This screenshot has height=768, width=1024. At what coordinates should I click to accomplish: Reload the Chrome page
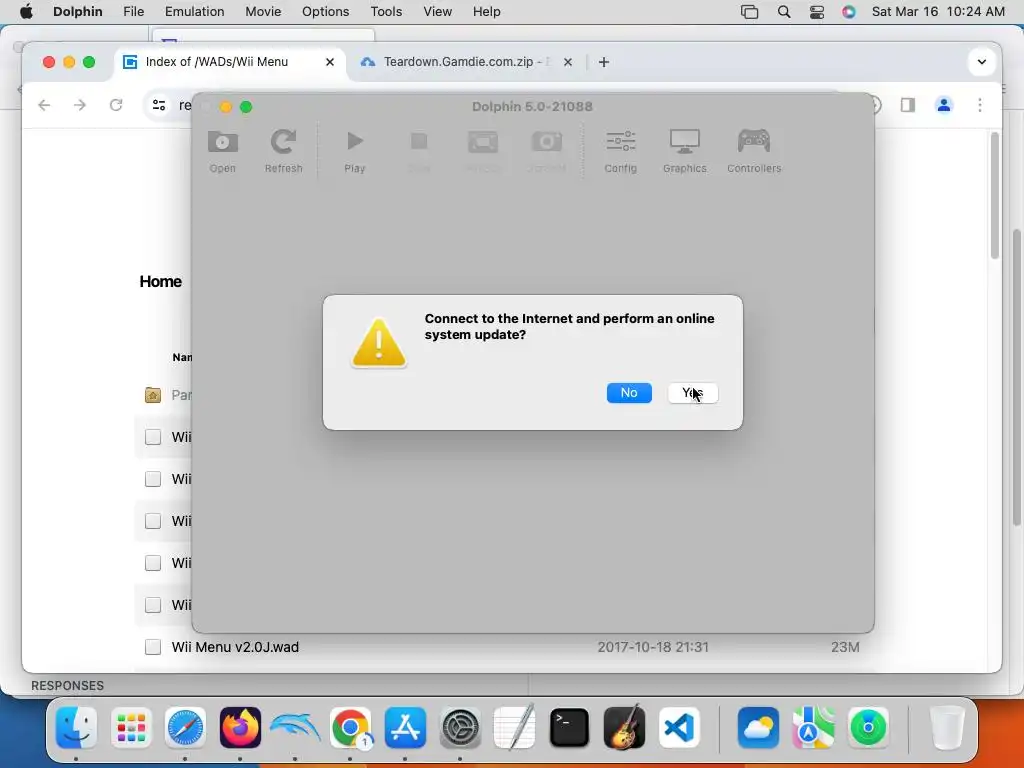[x=116, y=105]
